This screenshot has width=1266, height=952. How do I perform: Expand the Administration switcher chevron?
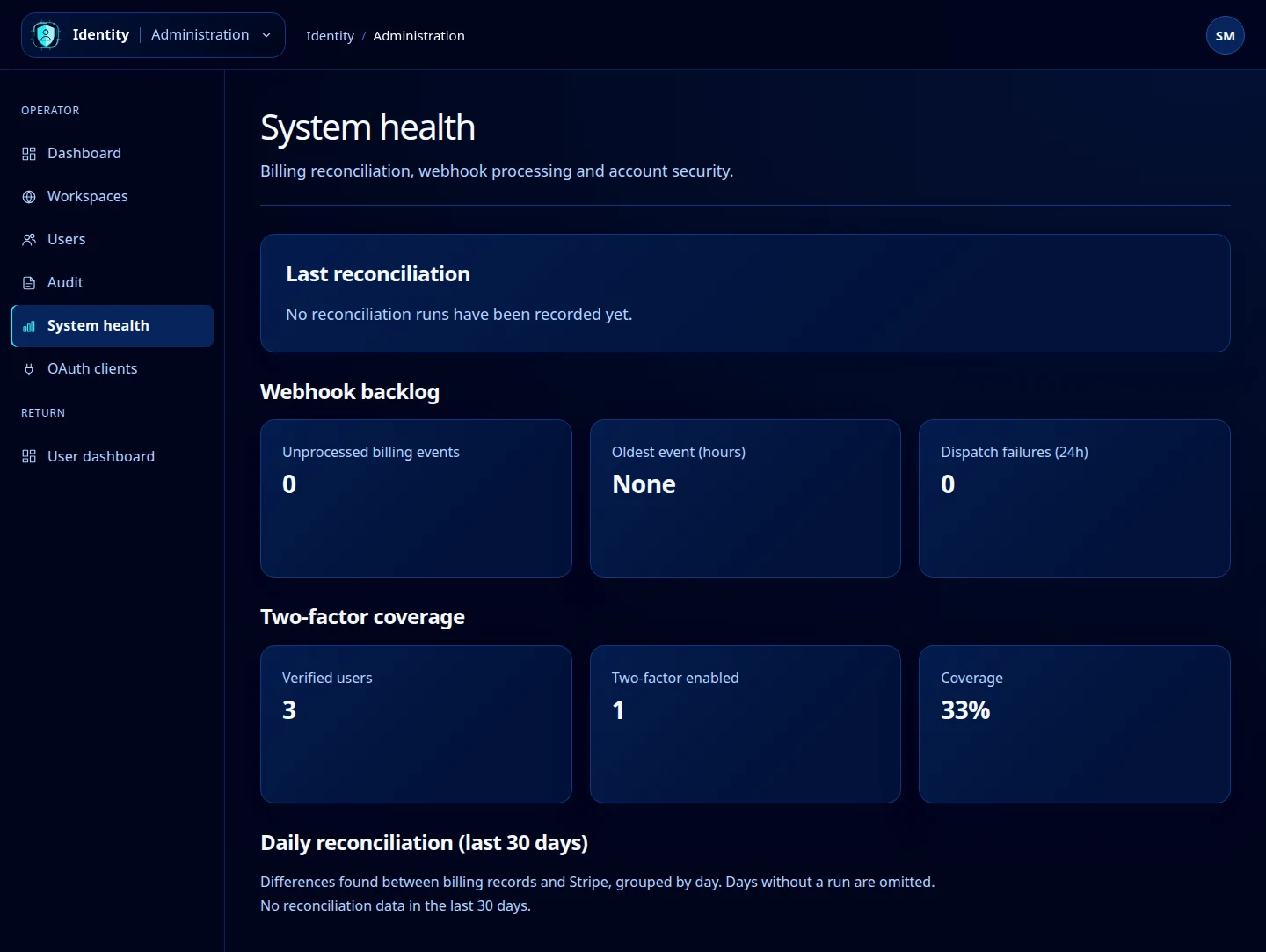pyautogui.click(x=266, y=35)
